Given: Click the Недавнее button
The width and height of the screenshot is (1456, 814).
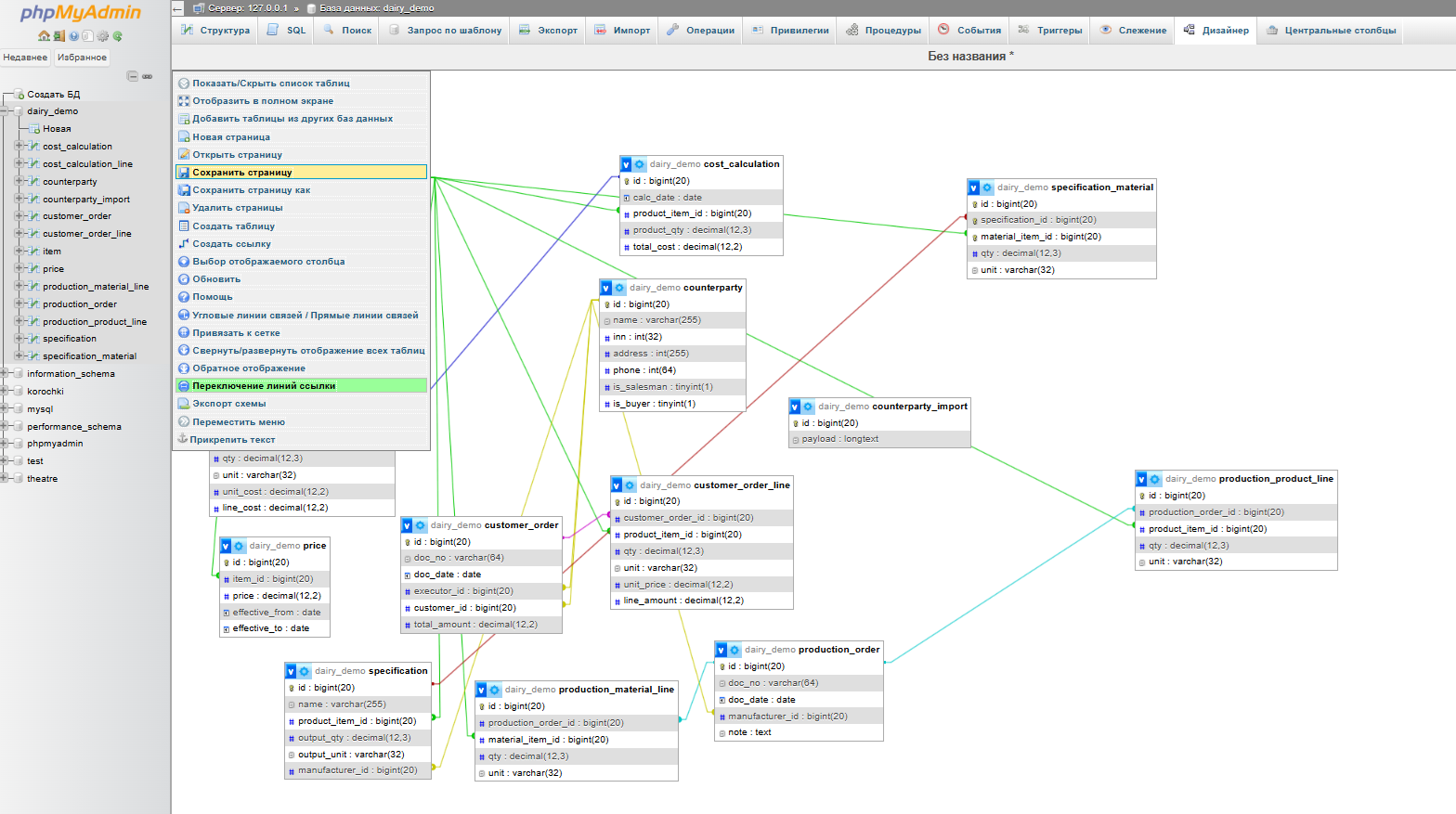Looking at the screenshot, I should 25,58.
